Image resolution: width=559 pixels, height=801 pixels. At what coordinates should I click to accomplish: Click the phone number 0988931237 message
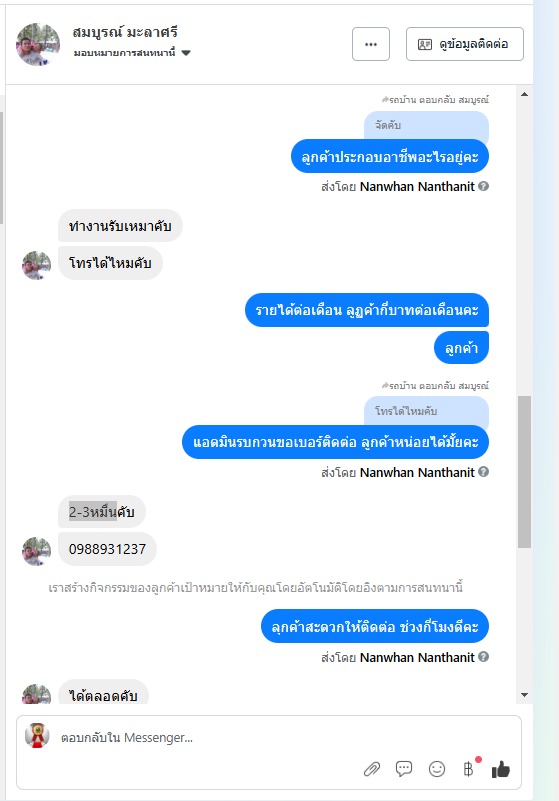click(107, 549)
